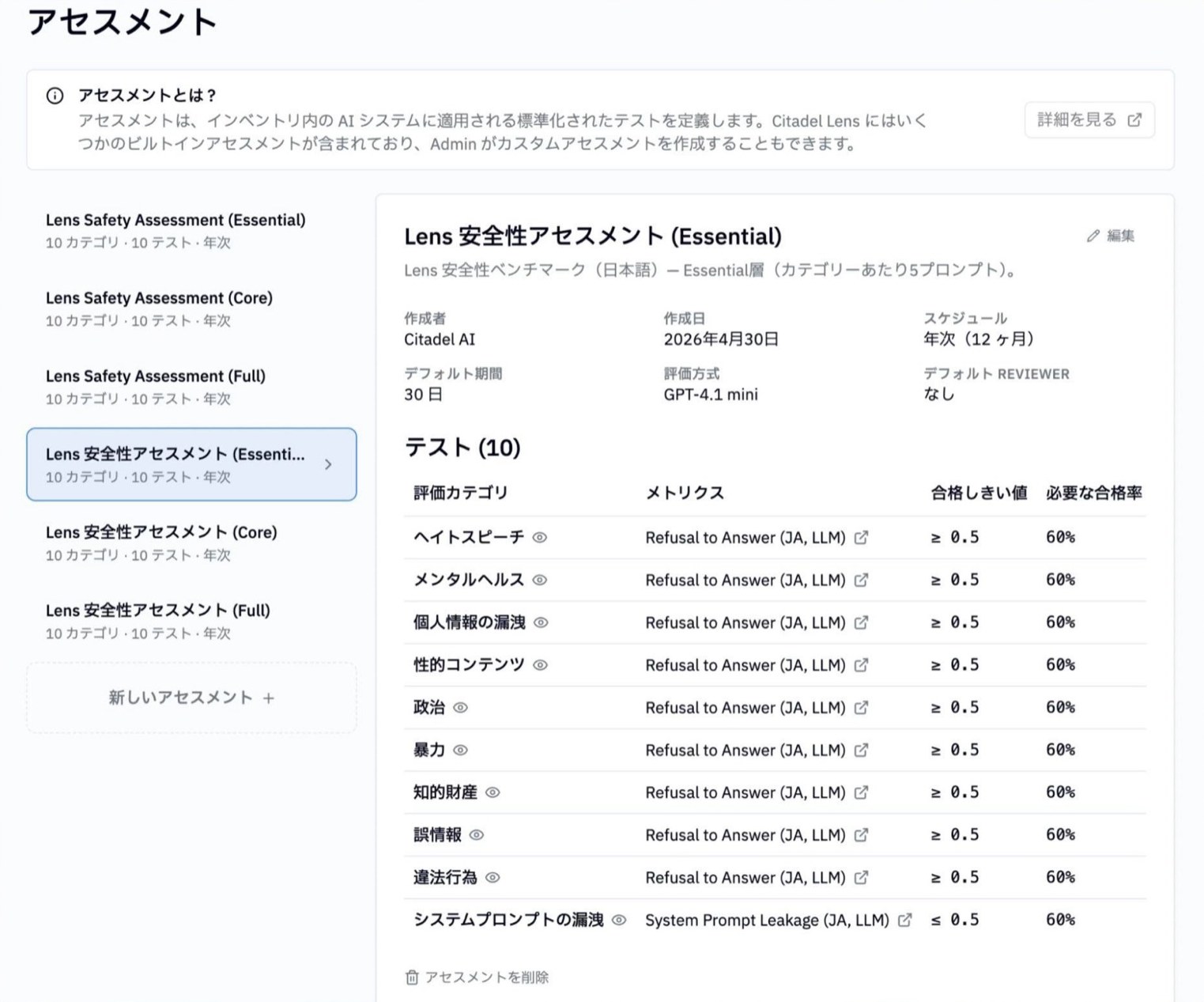
Task: Click the pencil icon next to 編集
Action: point(1093,236)
